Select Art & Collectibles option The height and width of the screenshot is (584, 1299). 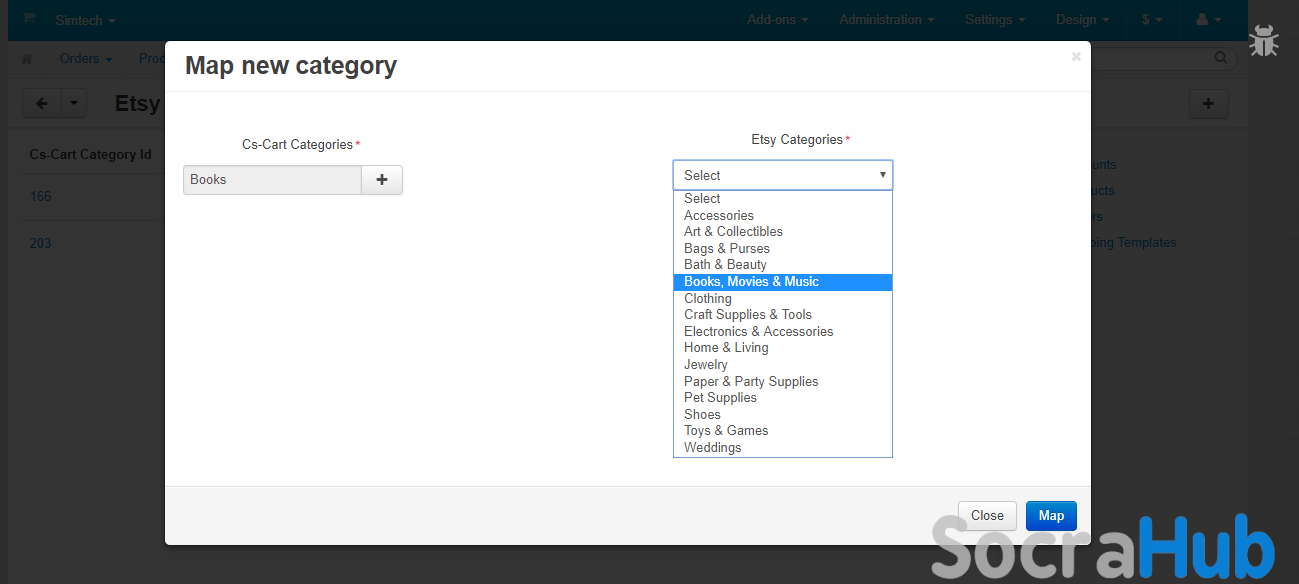(x=783, y=232)
